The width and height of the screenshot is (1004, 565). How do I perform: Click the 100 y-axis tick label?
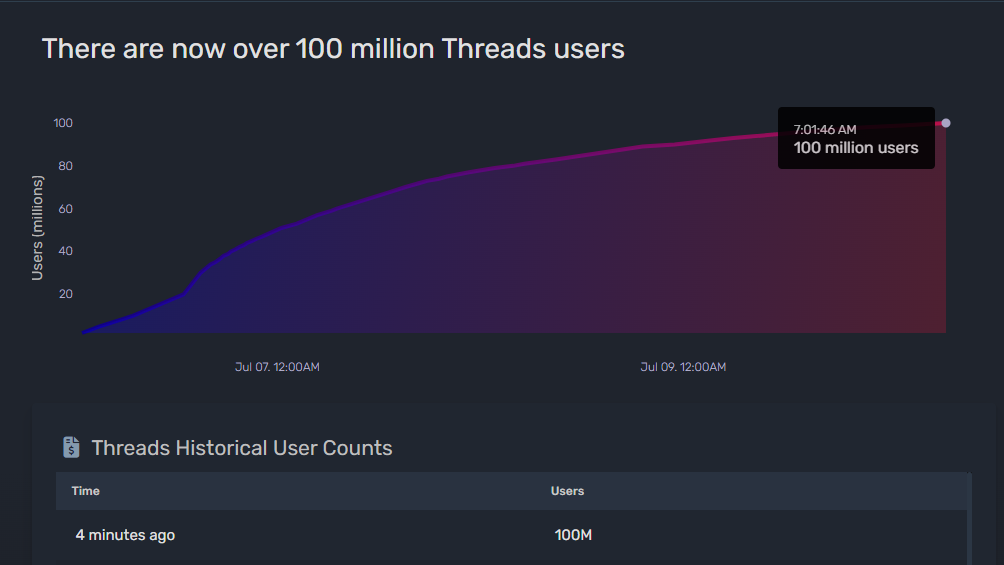(64, 123)
